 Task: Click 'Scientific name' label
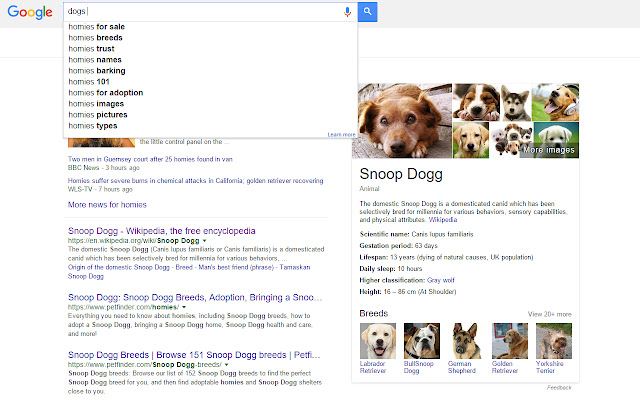point(384,234)
